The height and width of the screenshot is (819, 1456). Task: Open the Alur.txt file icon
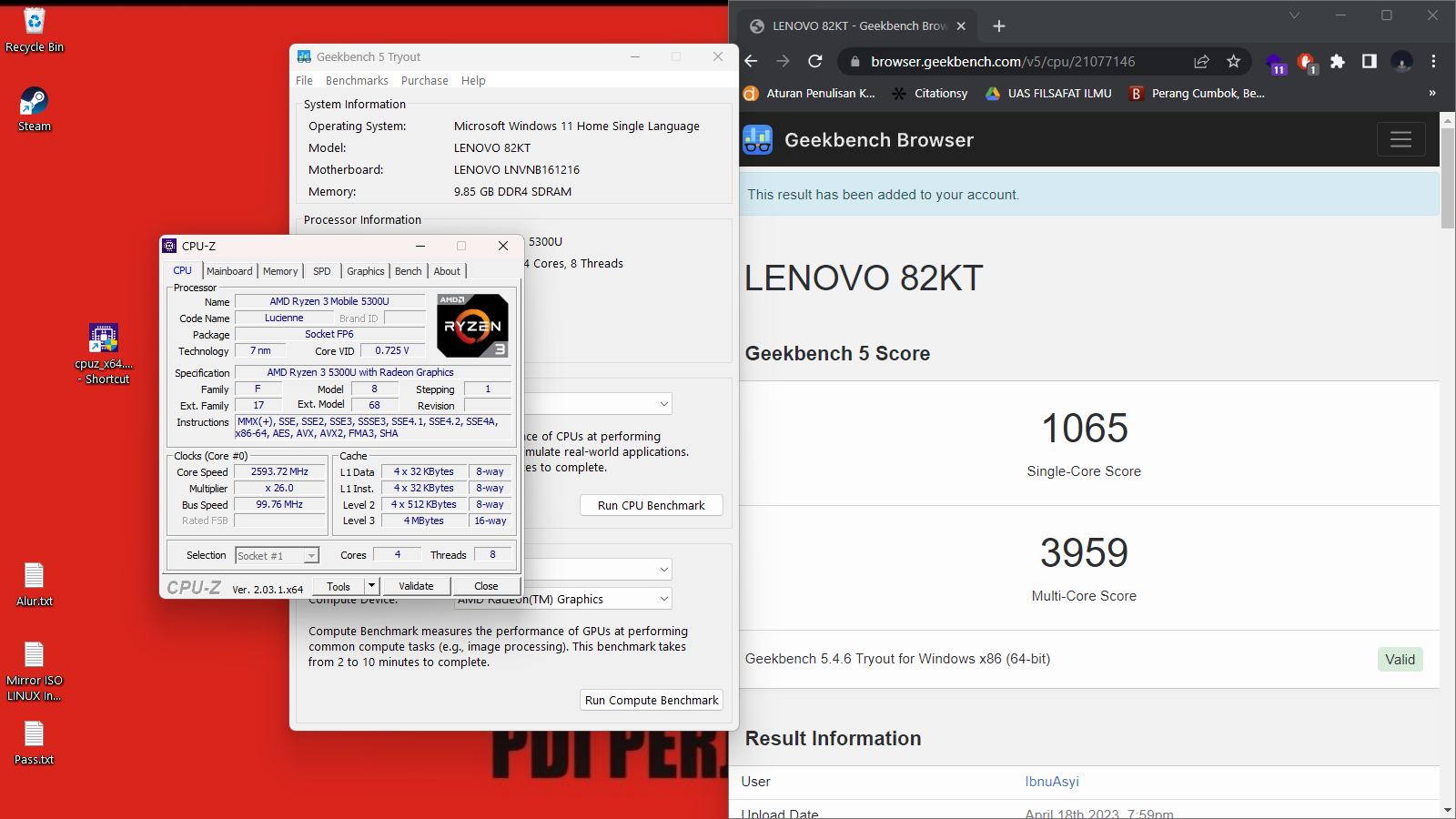click(x=35, y=584)
